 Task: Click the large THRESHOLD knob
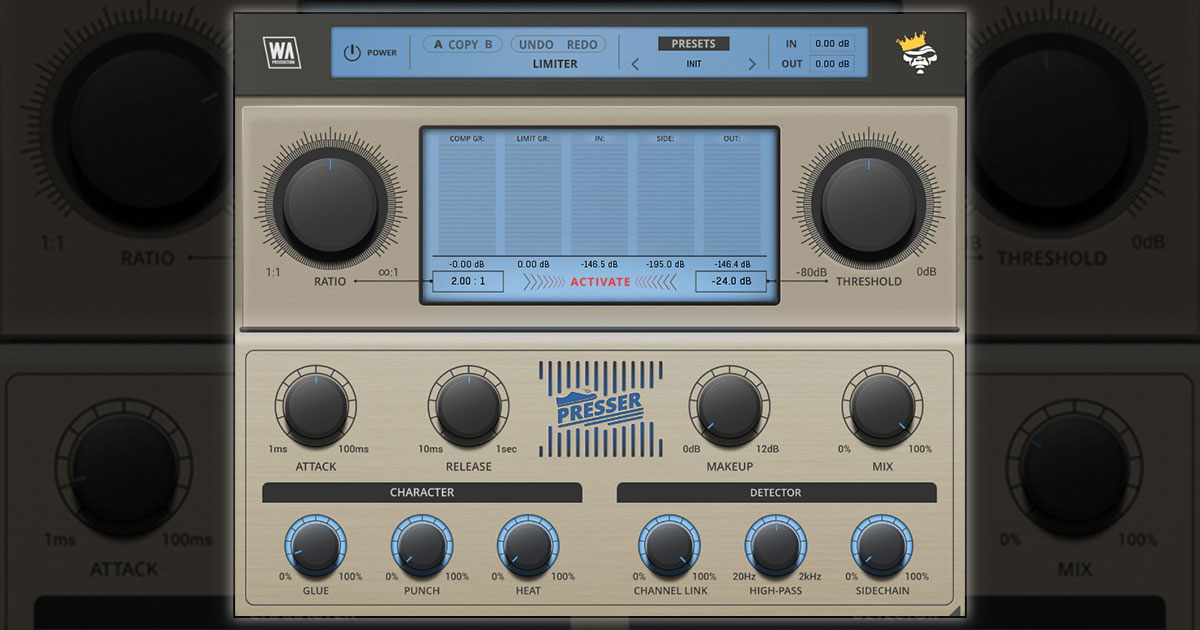pos(868,203)
